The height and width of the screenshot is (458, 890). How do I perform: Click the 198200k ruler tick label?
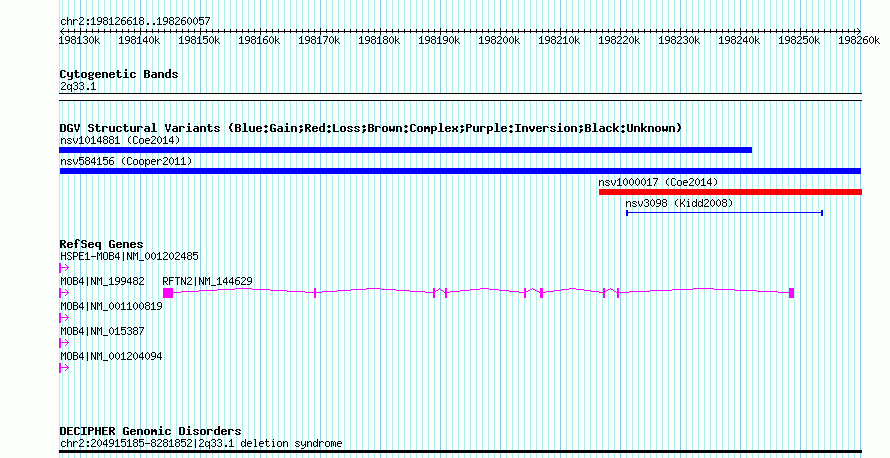click(499, 40)
